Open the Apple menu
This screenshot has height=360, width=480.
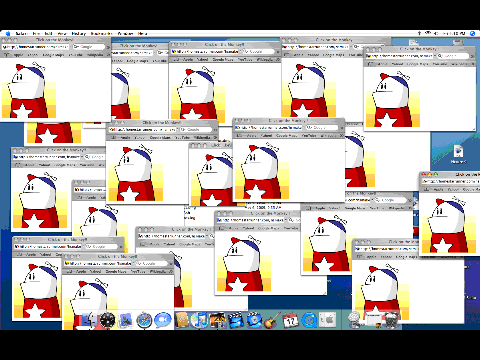pos(8,33)
